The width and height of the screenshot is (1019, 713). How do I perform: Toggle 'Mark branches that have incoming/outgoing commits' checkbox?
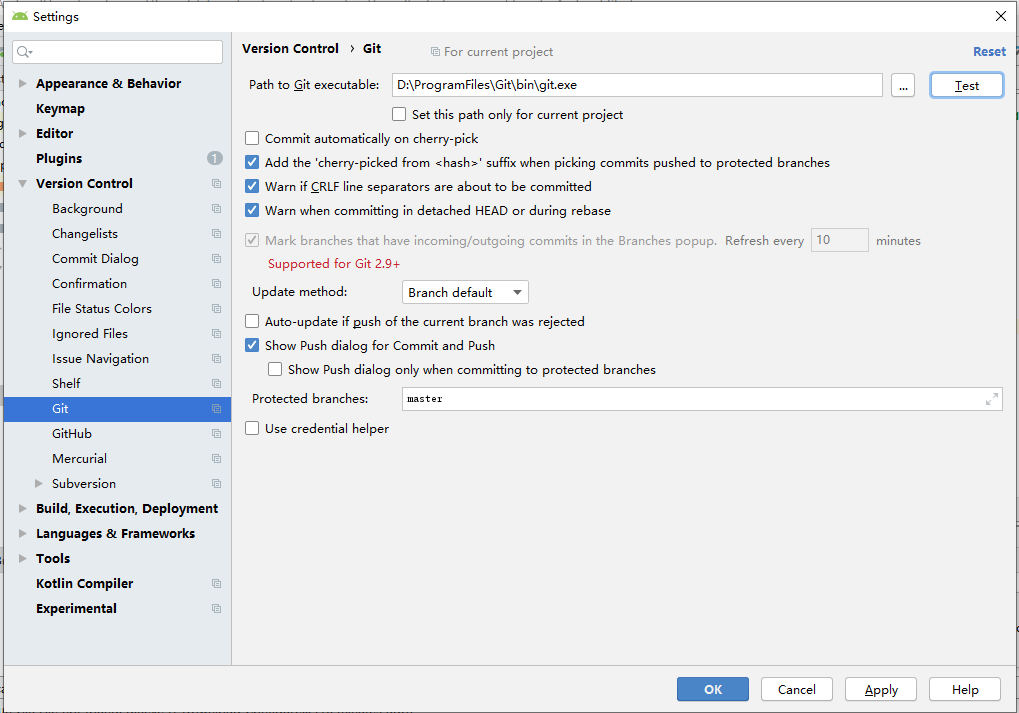[x=252, y=240]
